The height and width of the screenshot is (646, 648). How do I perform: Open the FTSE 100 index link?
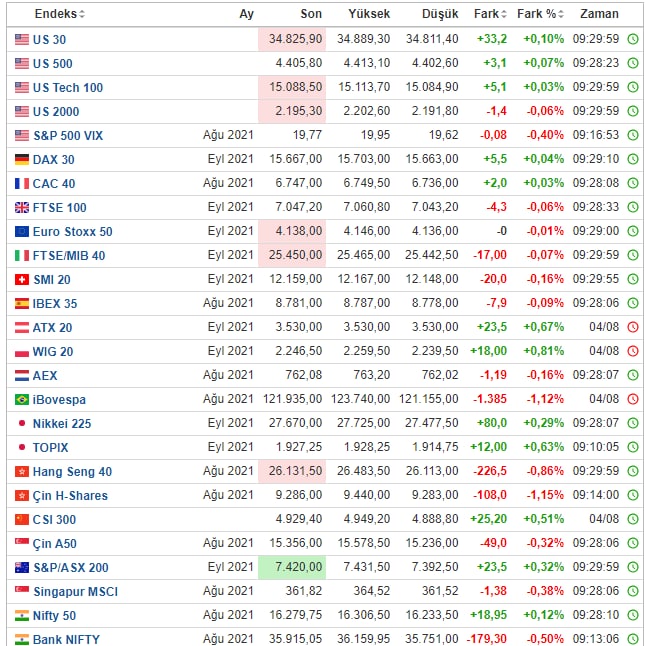[60, 207]
